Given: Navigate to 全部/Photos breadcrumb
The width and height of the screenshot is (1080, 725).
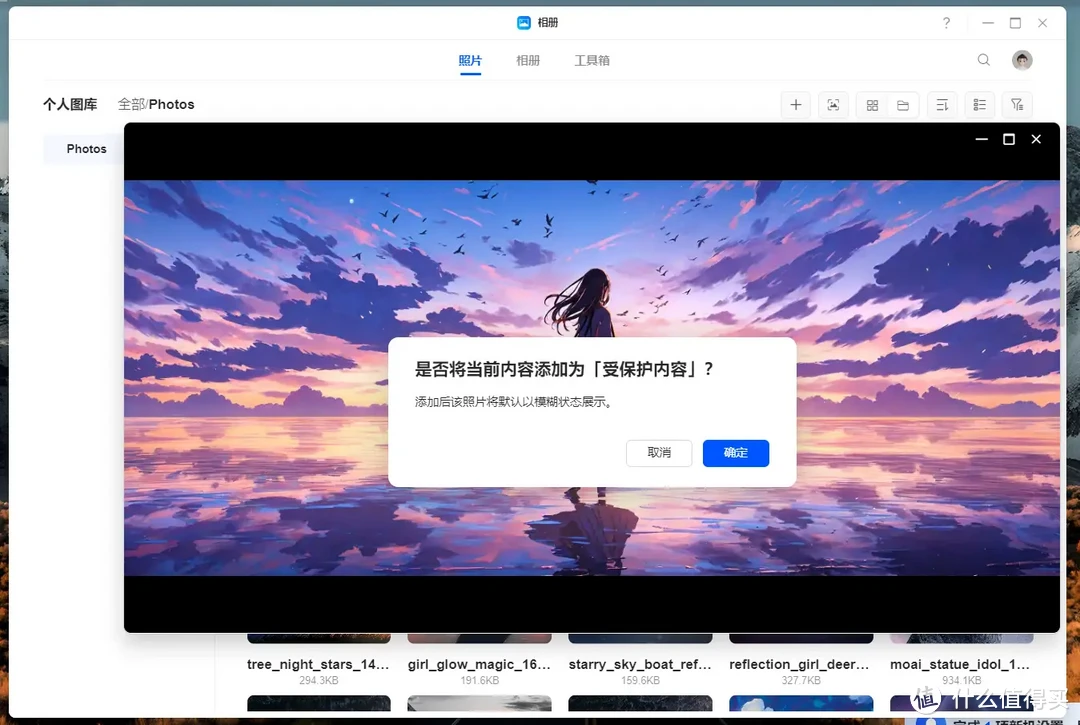Looking at the screenshot, I should click(x=156, y=103).
